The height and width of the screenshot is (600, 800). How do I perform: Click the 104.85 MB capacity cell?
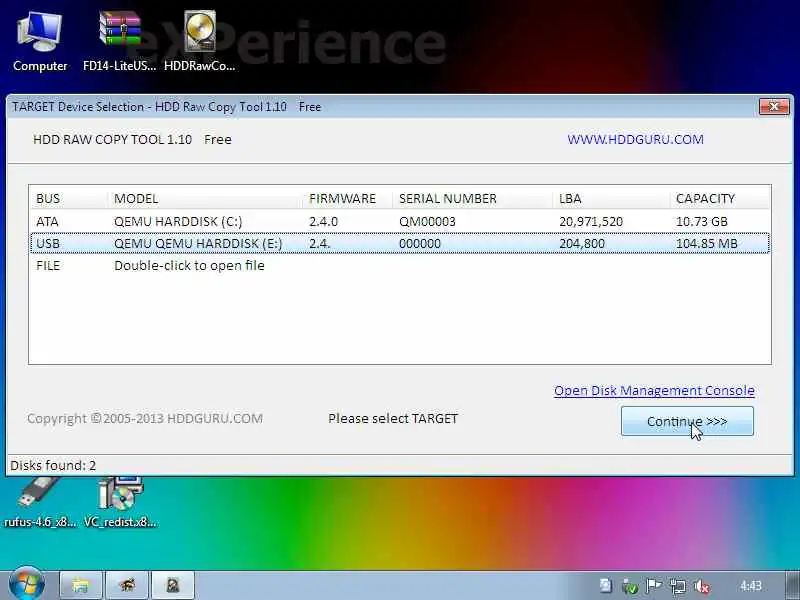(707, 243)
